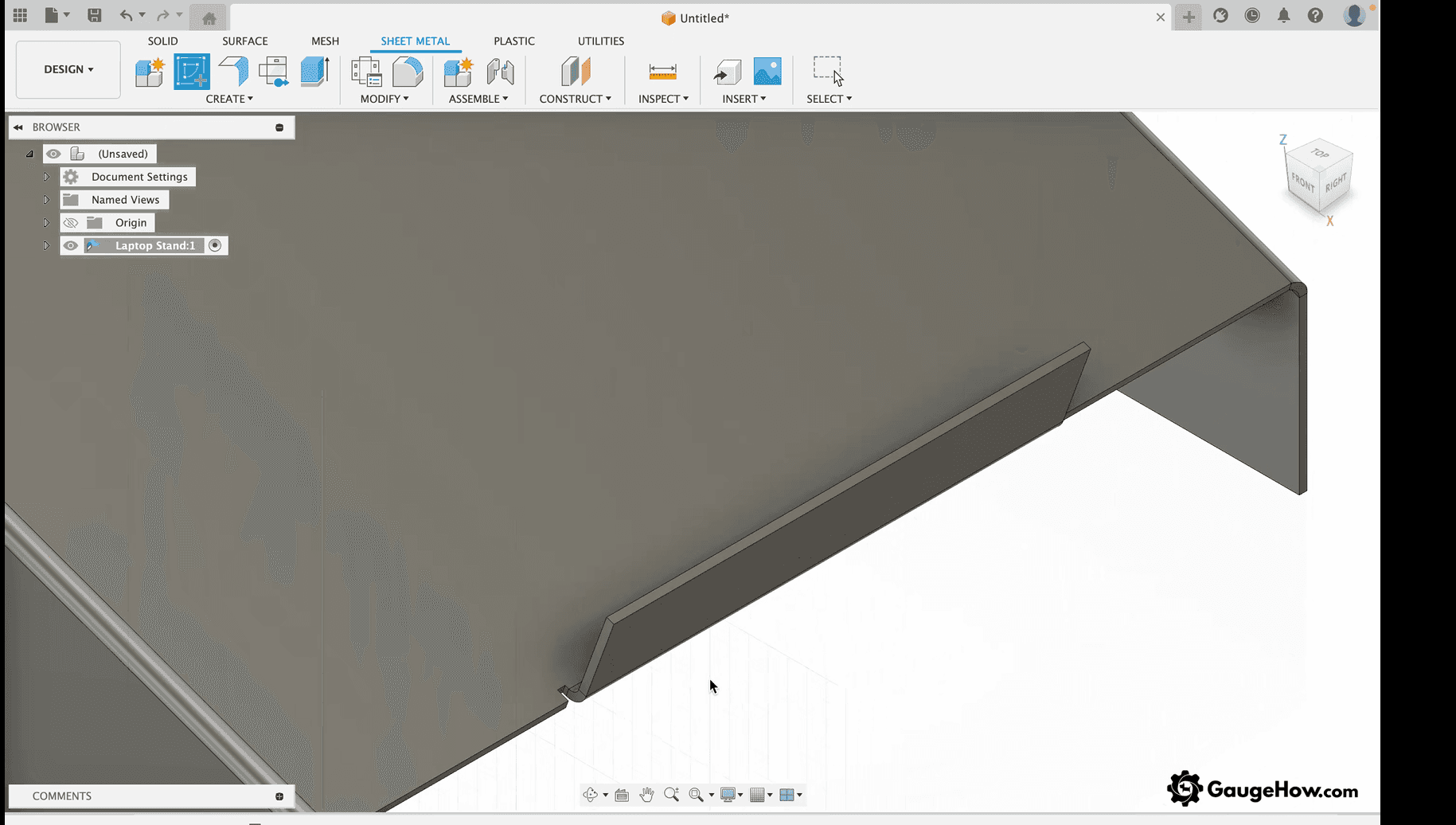Image resolution: width=1456 pixels, height=825 pixels.
Task: Create a new component via Assemble
Action: tap(458, 71)
